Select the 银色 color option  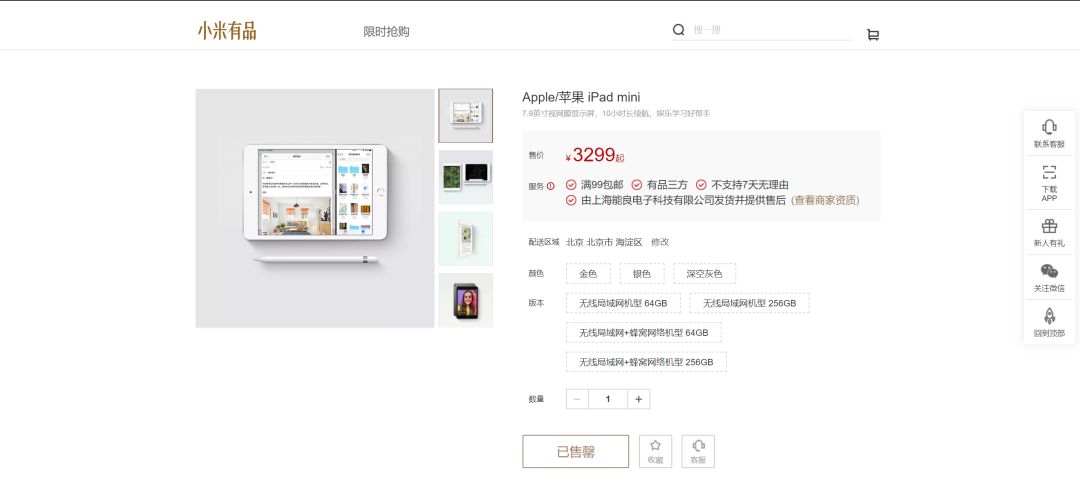tap(642, 273)
